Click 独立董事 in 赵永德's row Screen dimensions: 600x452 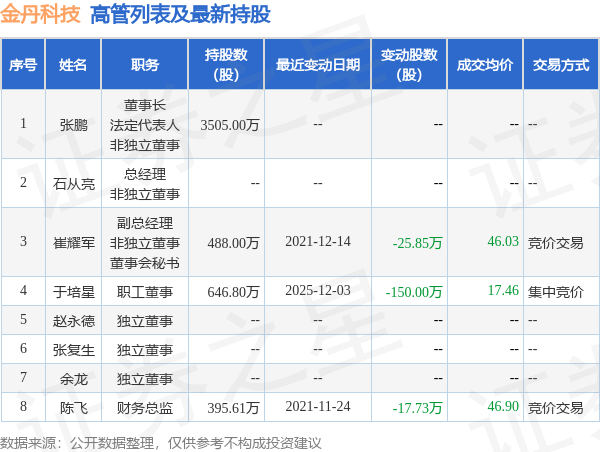[x=145, y=321]
